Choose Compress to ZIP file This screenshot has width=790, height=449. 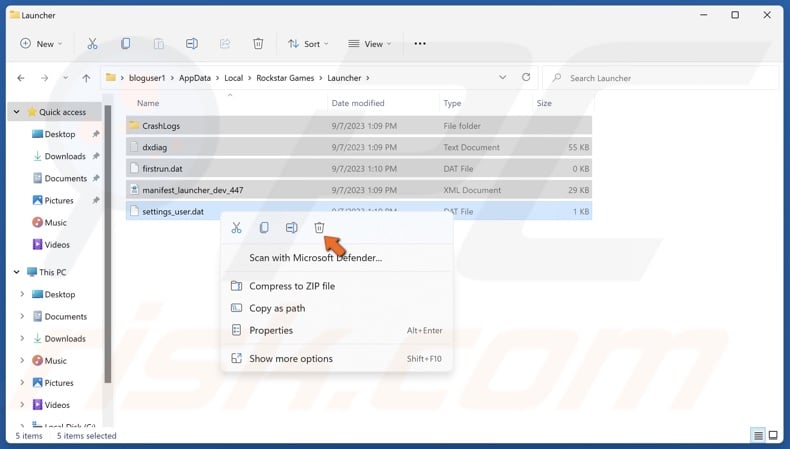tap(337, 286)
